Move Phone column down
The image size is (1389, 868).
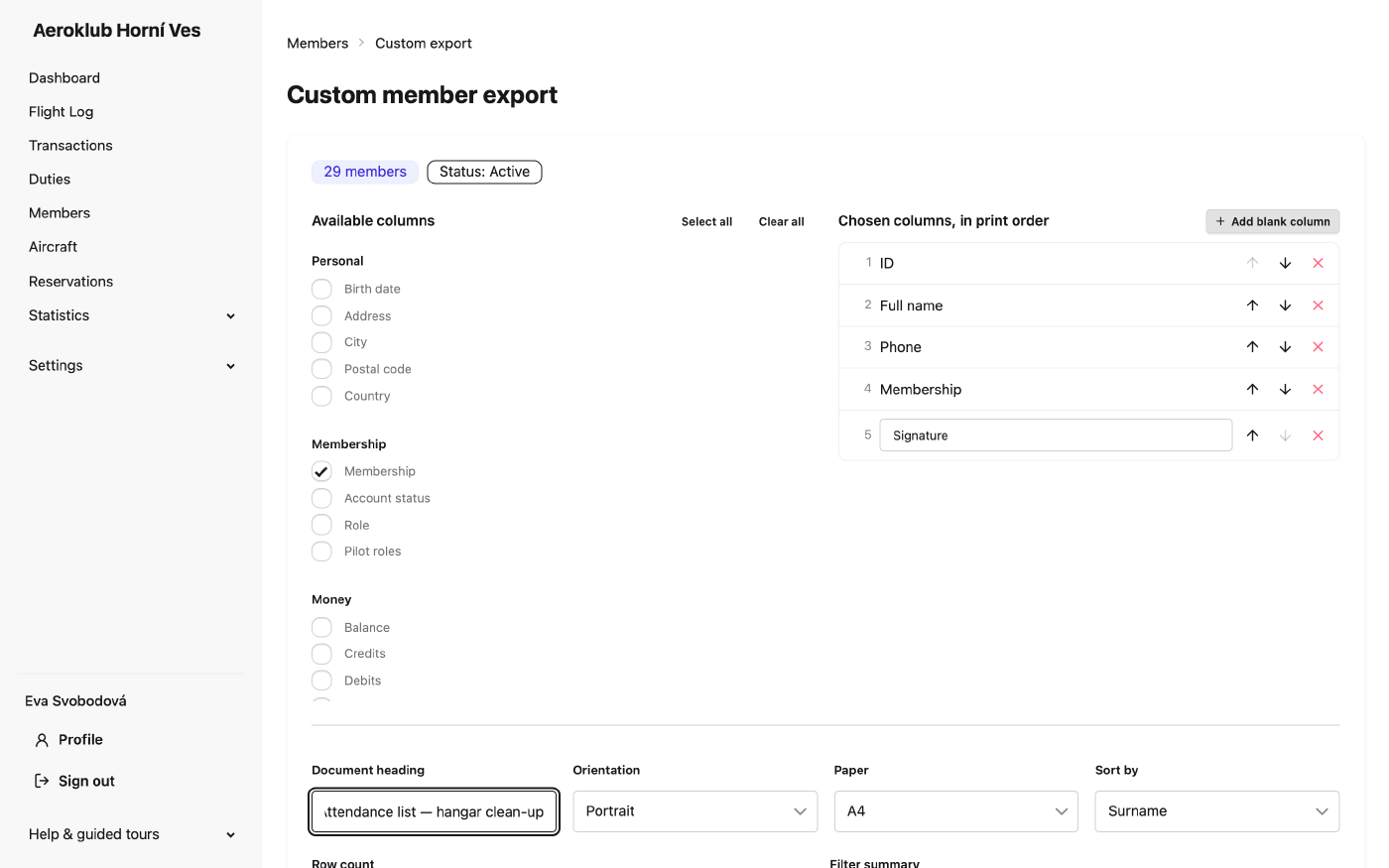click(x=1285, y=347)
